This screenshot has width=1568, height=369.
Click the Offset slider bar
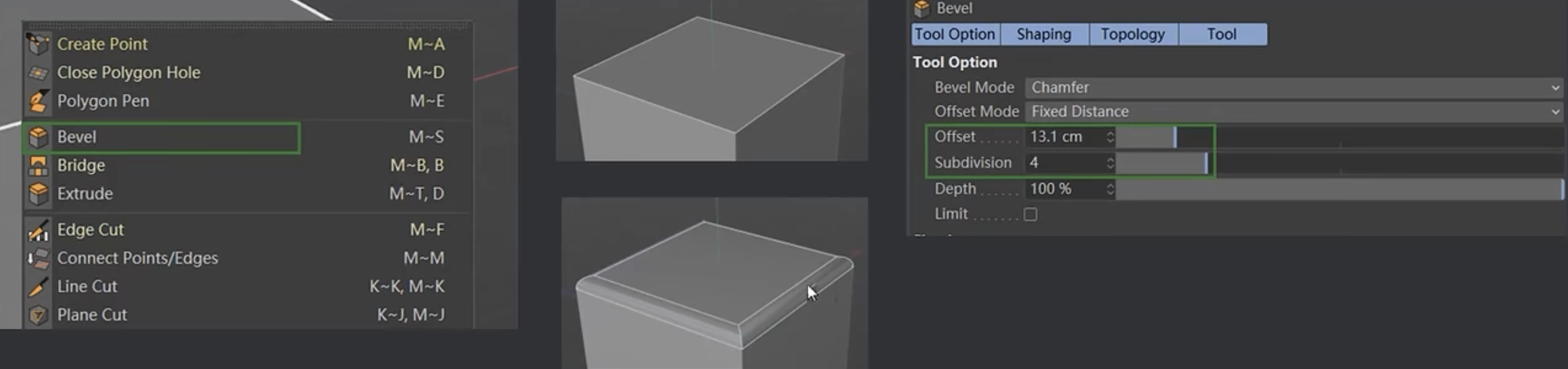point(1340,137)
